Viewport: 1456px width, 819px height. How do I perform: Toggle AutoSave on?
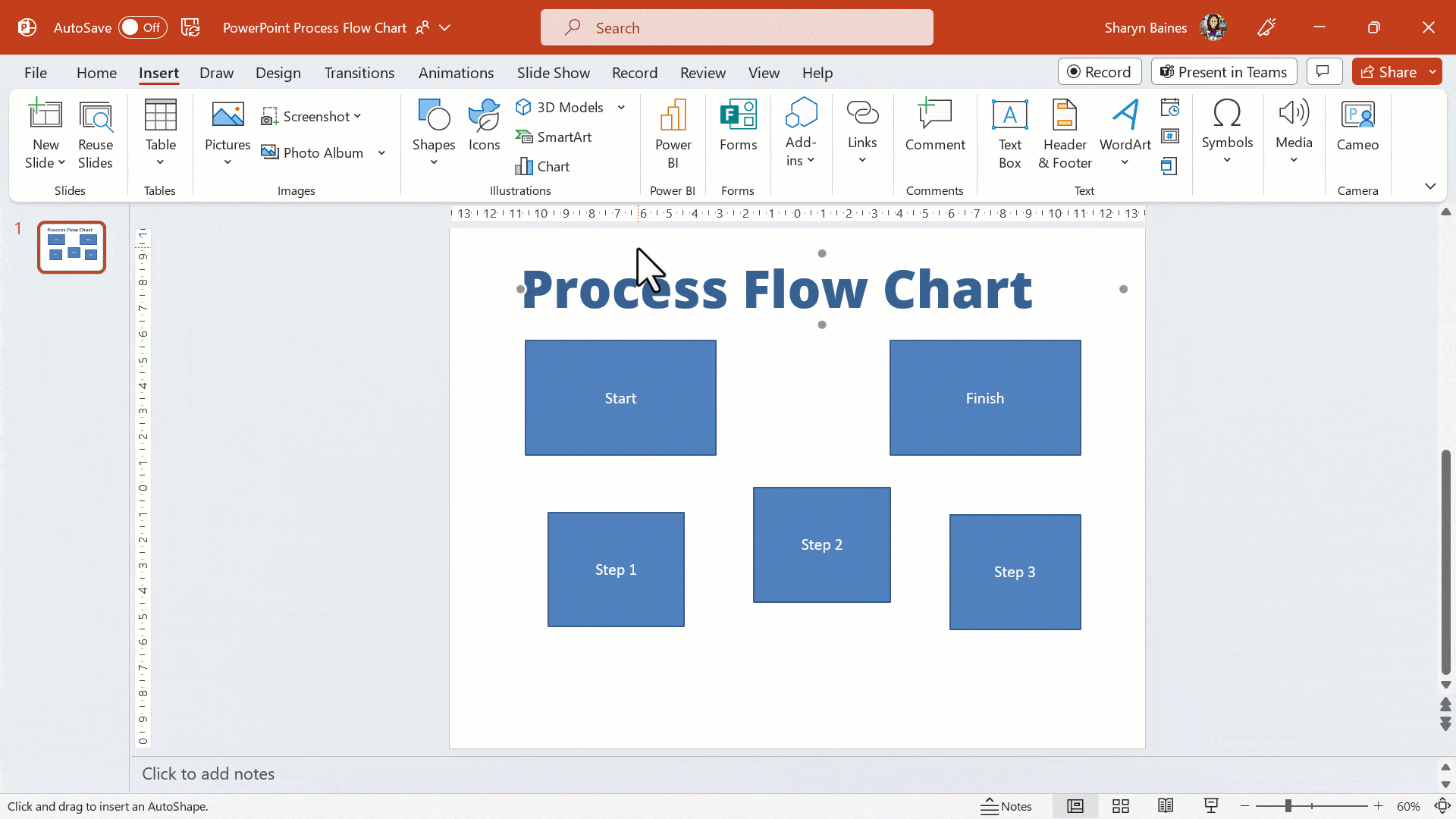point(142,27)
